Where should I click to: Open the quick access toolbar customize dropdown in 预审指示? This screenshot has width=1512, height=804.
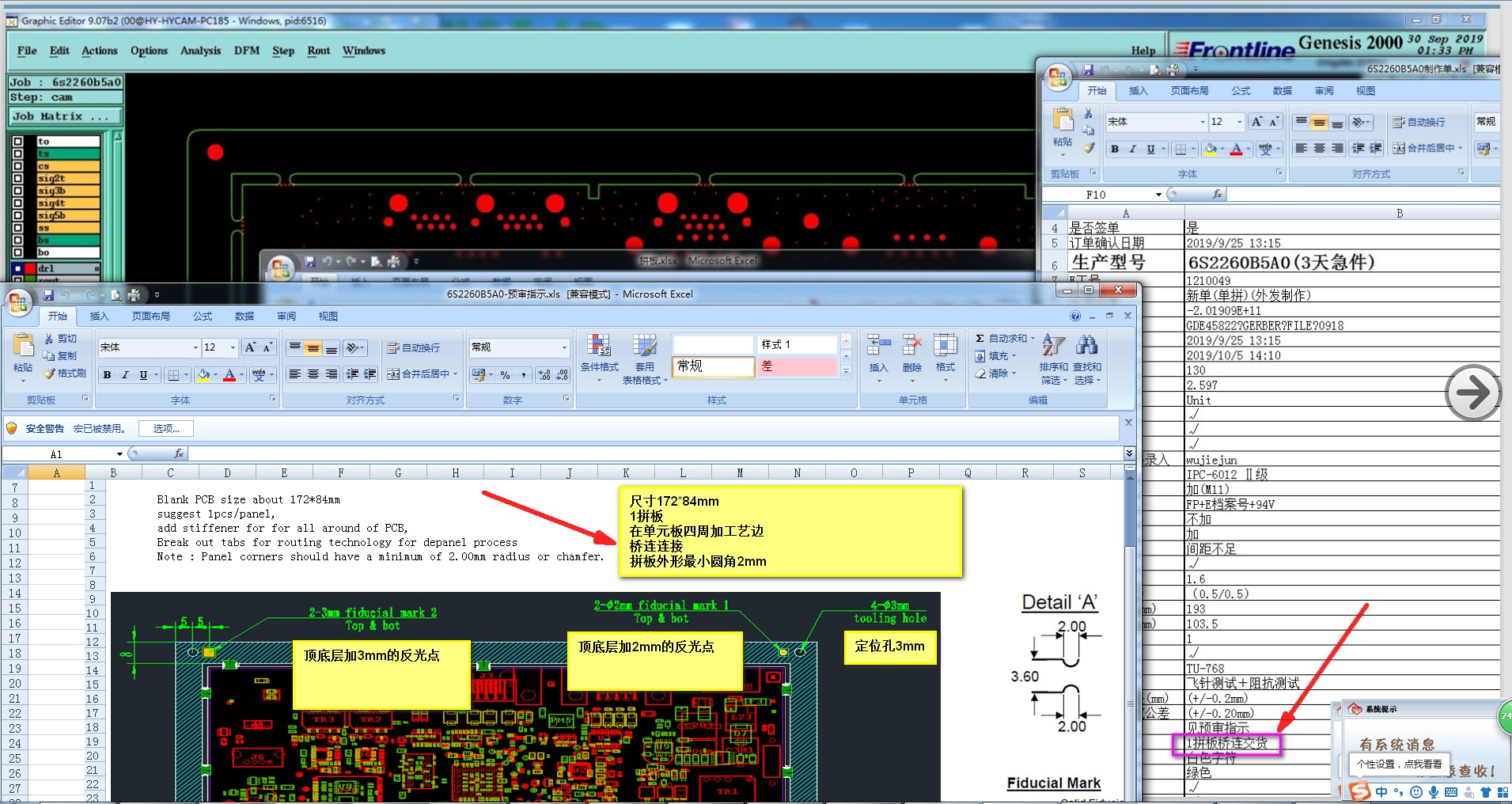[x=157, y=295]
